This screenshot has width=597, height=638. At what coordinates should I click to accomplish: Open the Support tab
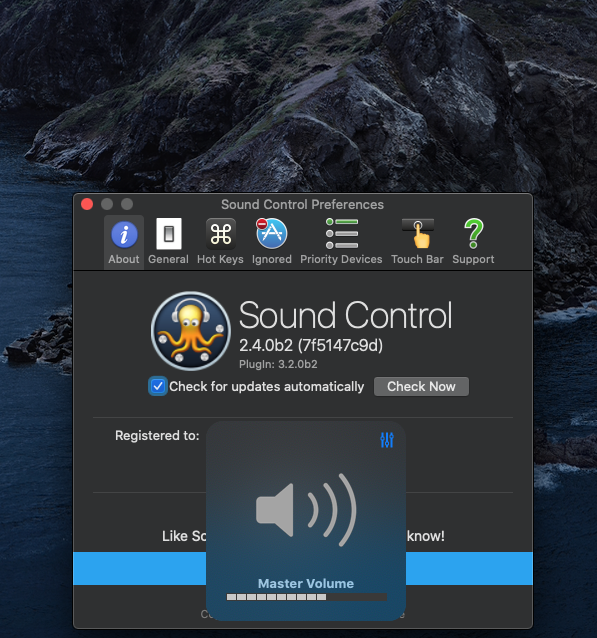point(473,242)
